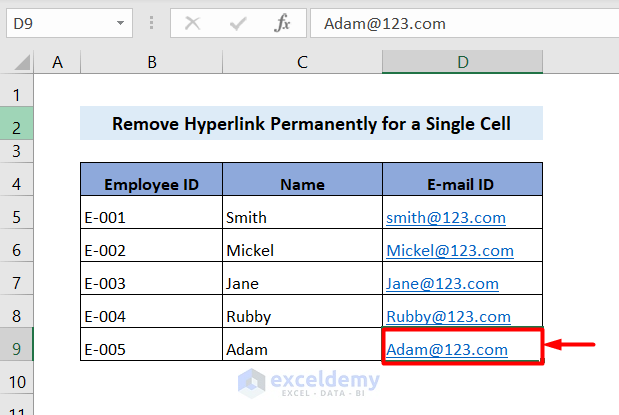Click the E-mail ID header cell
This screenshot has height=415, width=619.
[463, 179]
